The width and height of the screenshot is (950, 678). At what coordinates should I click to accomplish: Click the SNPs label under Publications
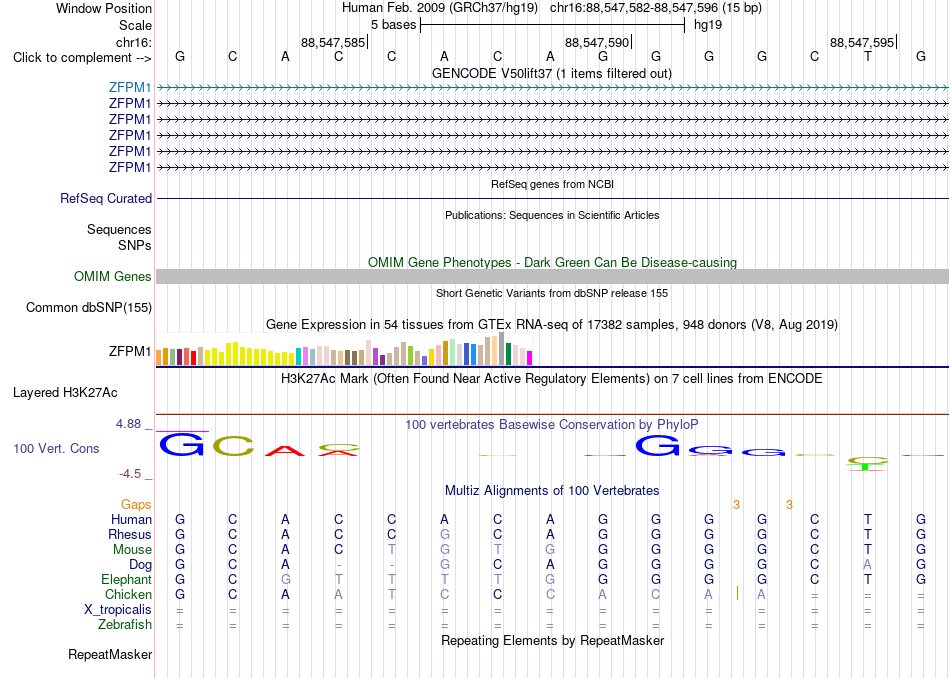coord(135,245)
